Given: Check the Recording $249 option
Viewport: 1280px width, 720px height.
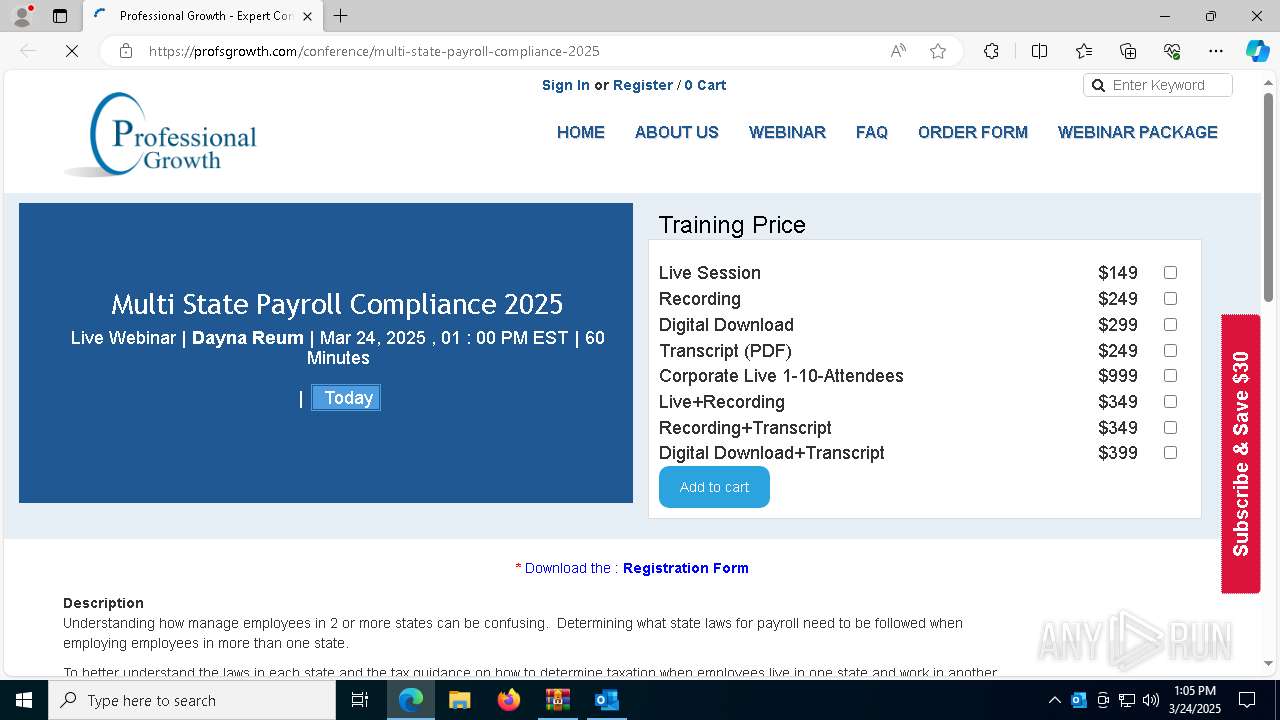Looking at the screenshot, I should [1170, 299].
